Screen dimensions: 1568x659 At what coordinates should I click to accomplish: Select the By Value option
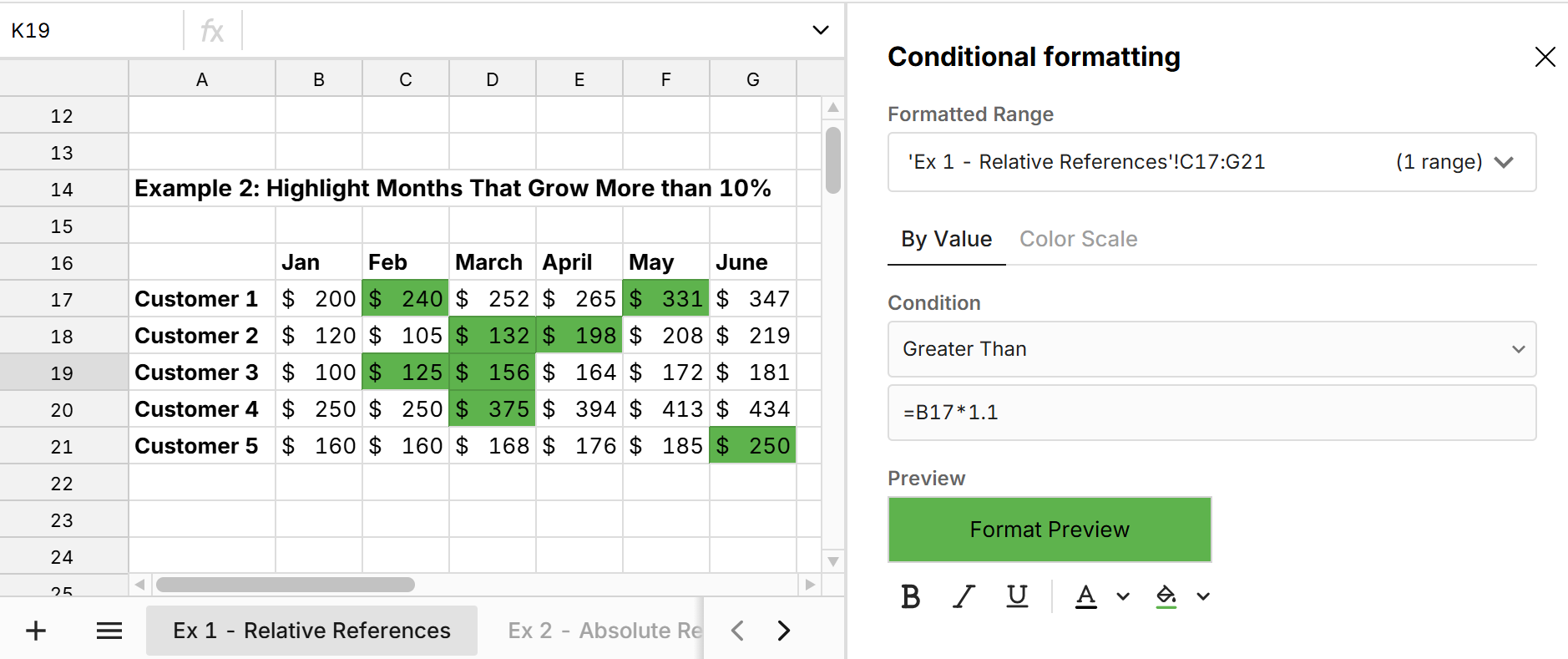pos(945,239)
